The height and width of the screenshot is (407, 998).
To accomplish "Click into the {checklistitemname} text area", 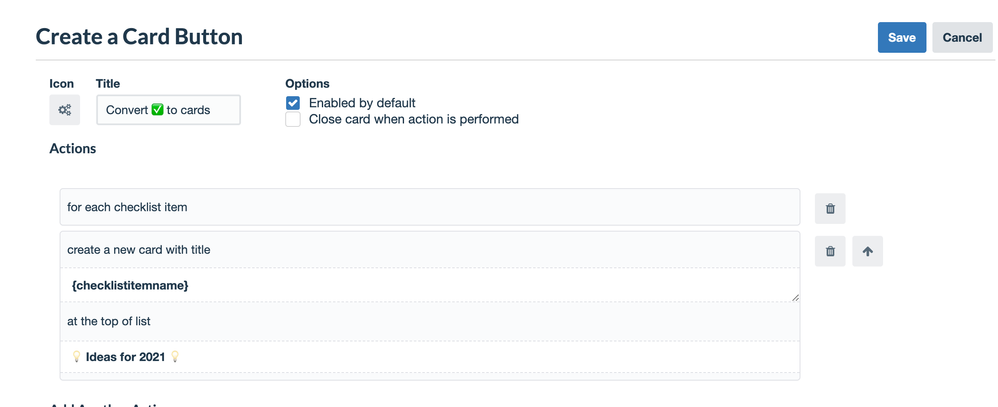I will tap(430, 285).
